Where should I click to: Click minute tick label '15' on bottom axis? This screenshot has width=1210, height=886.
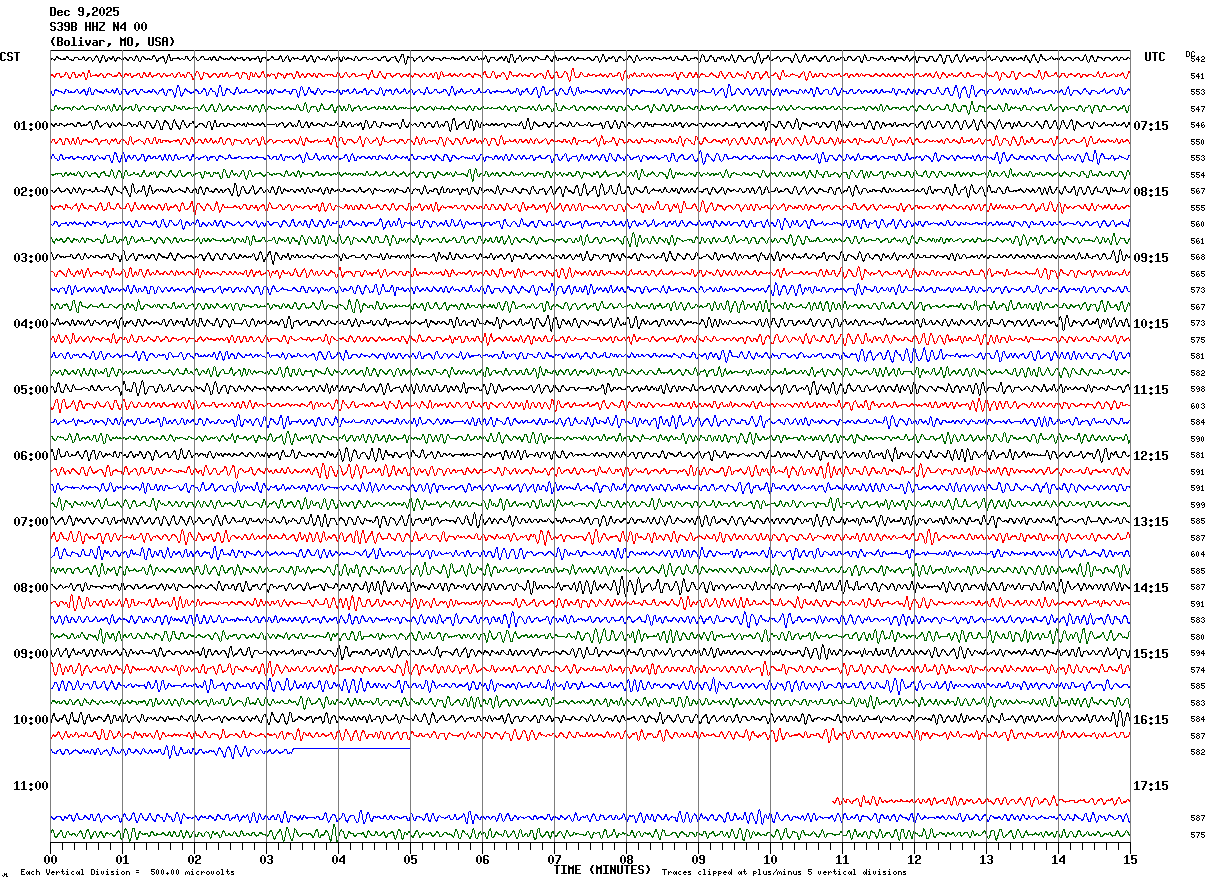coord(1130,859)
